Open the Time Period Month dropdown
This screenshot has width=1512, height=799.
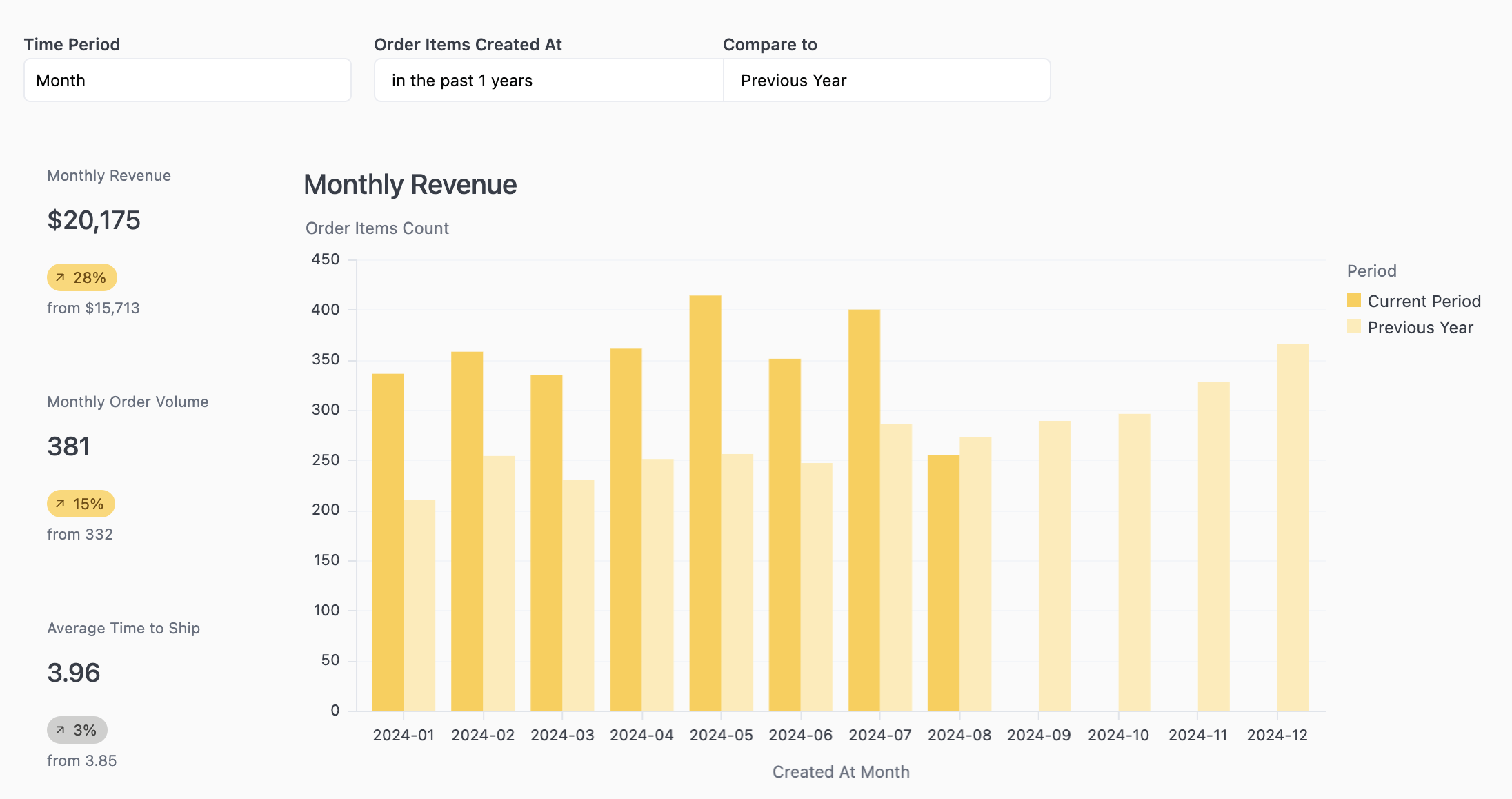tap(187, 80)
